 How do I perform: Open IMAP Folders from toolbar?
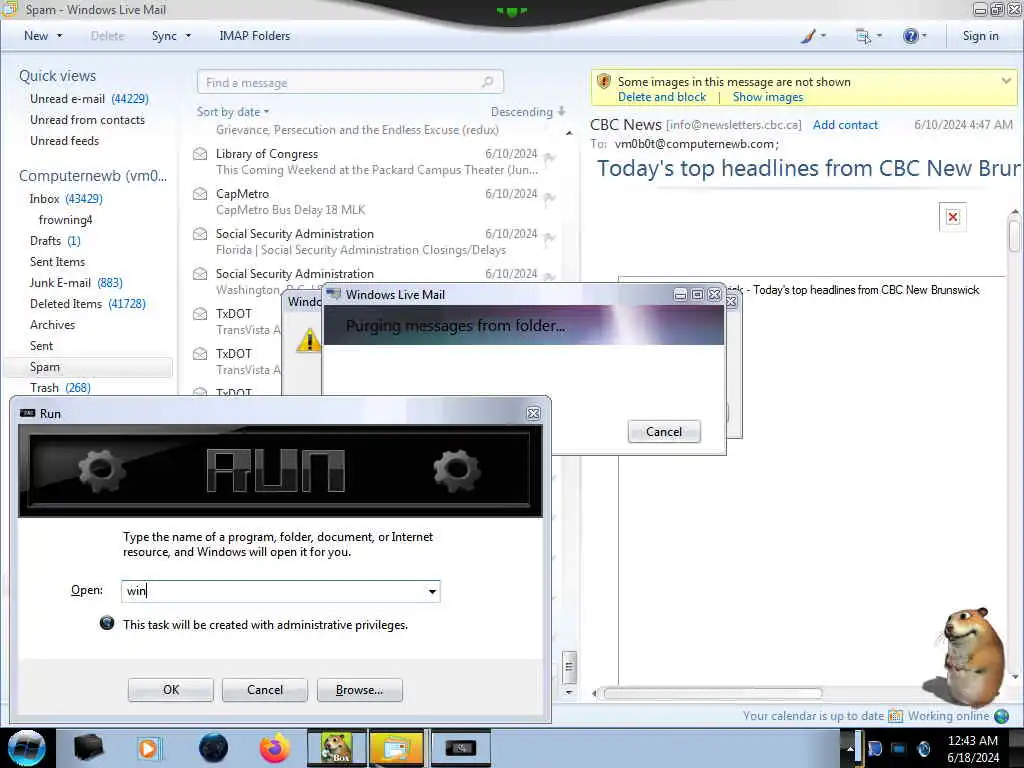[x=255, y=36]
